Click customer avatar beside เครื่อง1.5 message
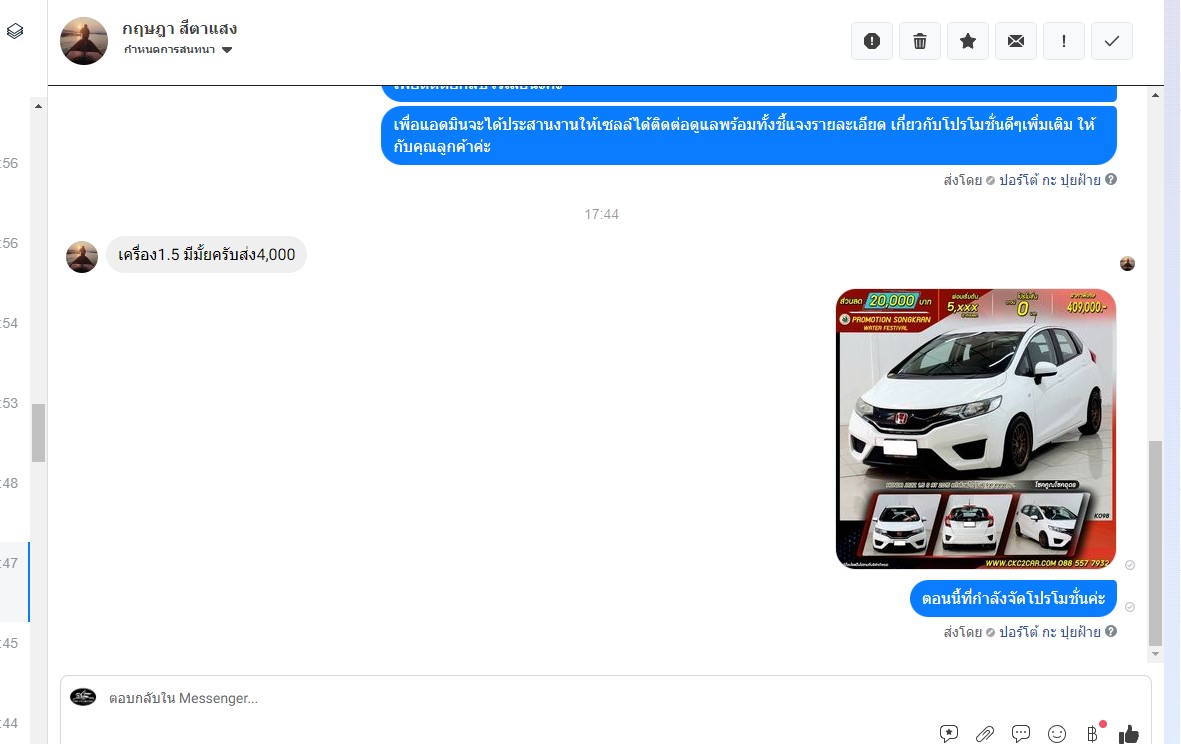1181x744 pixels. (82, 257)
